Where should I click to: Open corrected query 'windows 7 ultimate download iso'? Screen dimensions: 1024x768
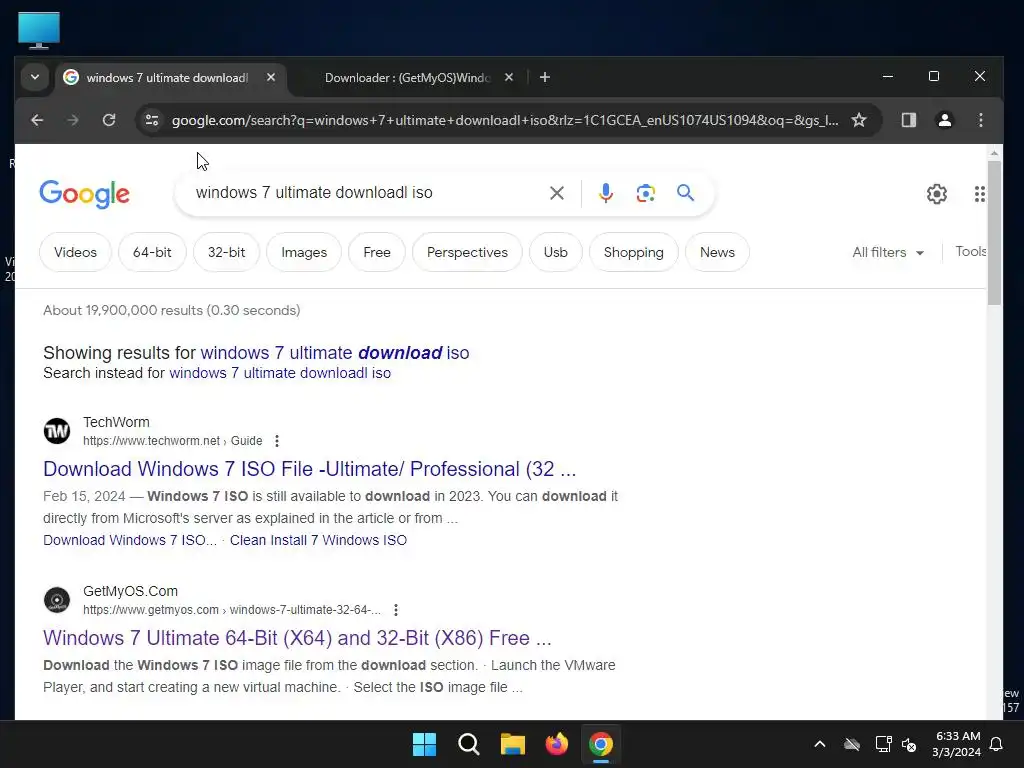pos(334,353)
